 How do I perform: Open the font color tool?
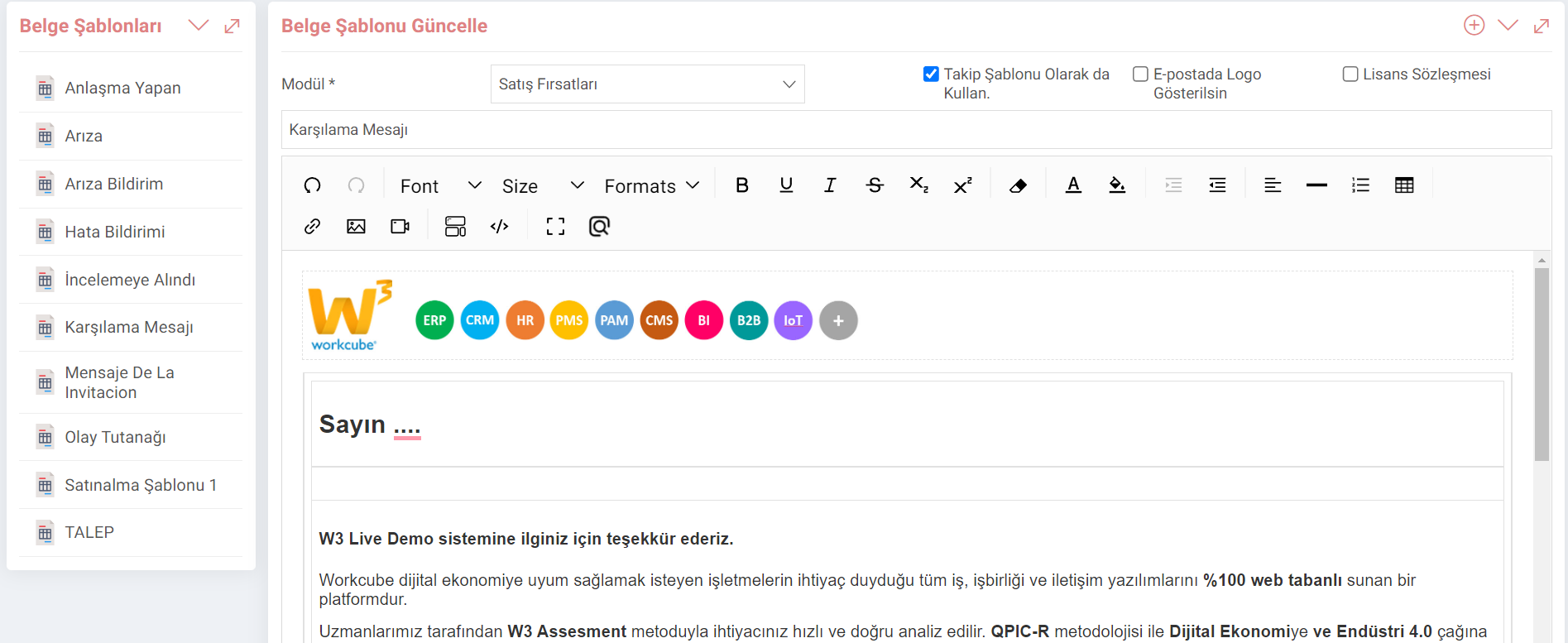[1073, 185]
